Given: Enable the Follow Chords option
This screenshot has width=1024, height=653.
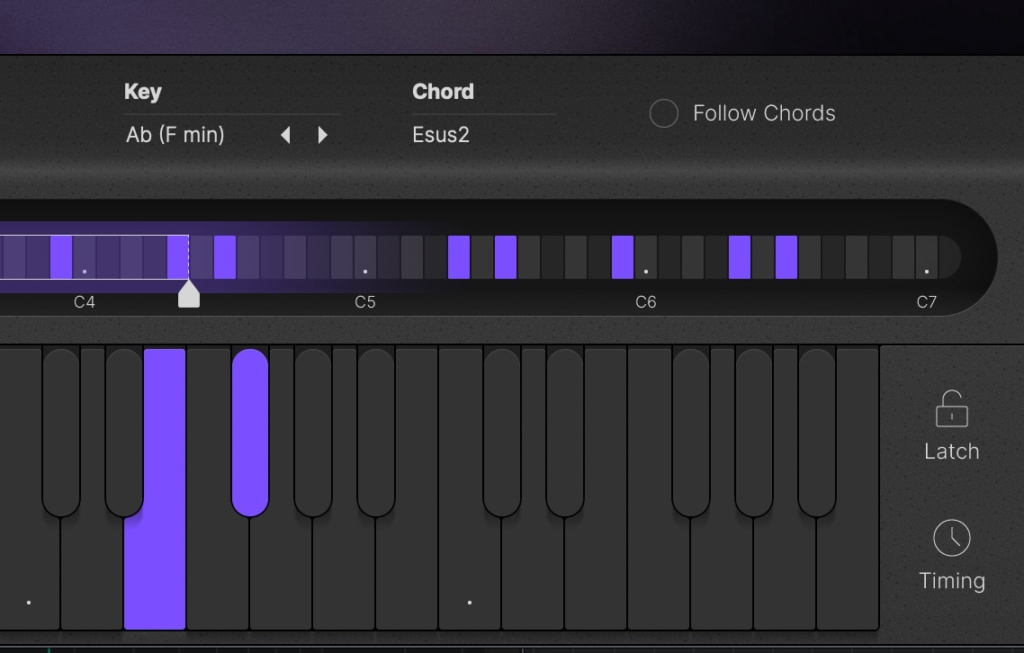Looking at the screenshot, I should (664, 113).
